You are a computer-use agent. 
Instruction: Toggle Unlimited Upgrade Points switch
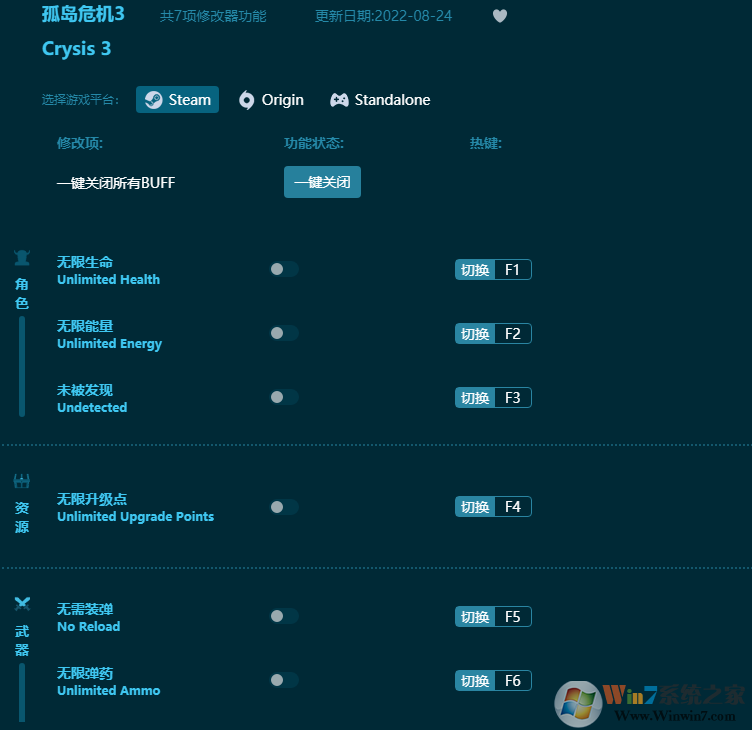point(284,507)
